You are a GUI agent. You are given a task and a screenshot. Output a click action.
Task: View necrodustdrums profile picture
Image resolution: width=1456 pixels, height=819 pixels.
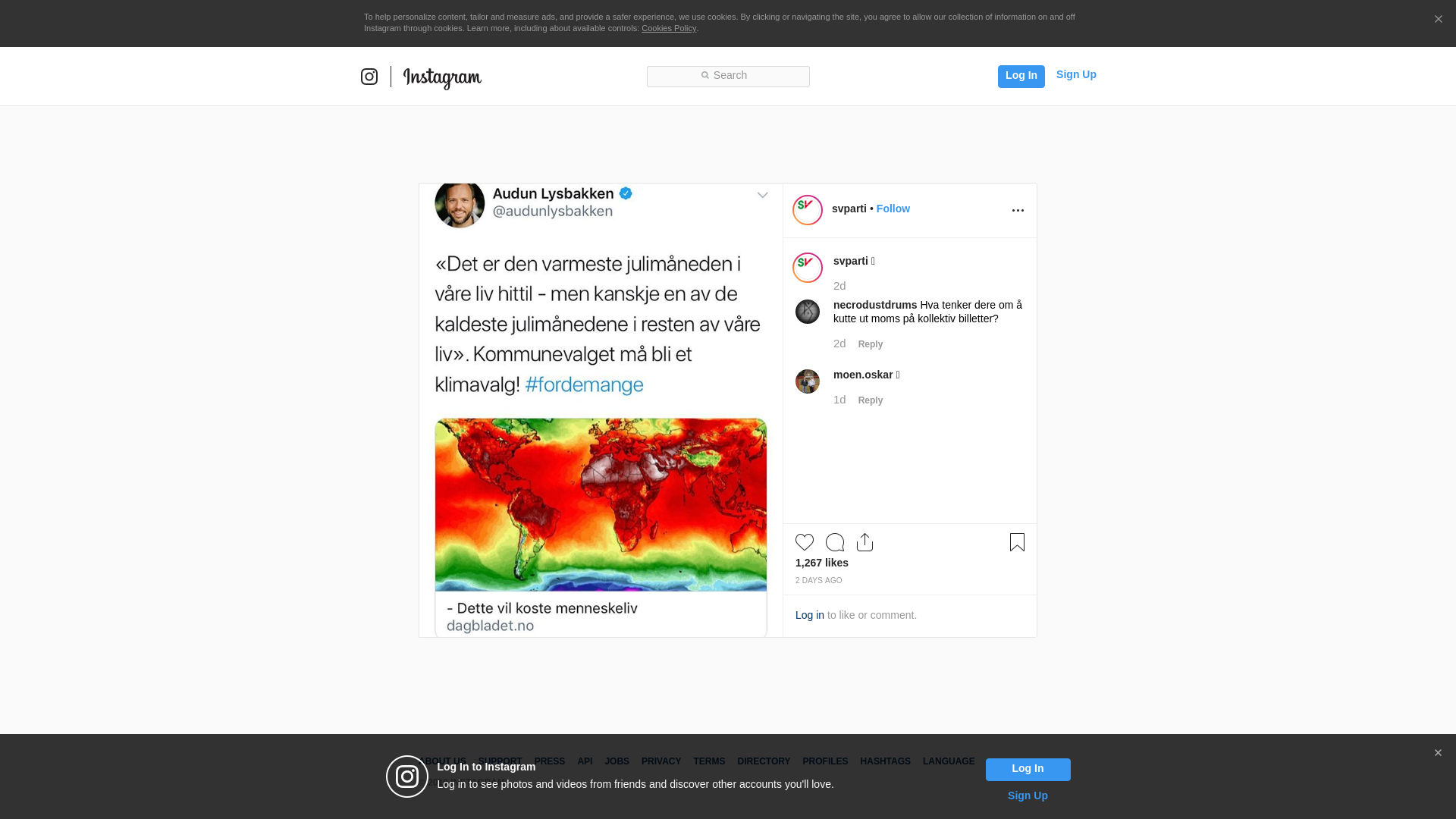tap(808, 312)
